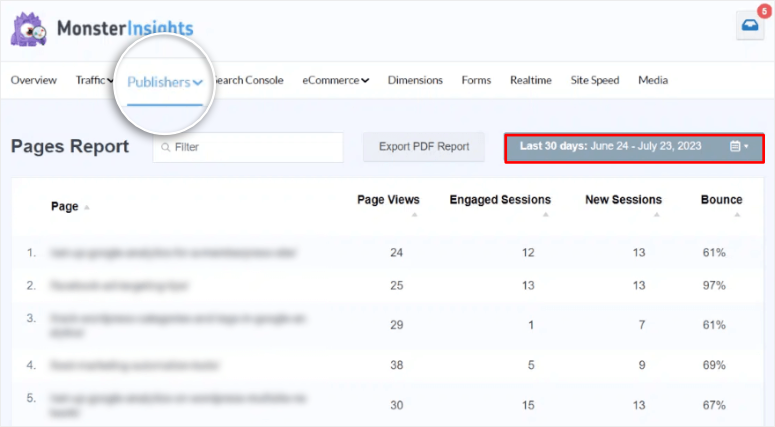775x427 pixels.
Task: Switch to the Dimensions tab
Action: coord(415,80)
